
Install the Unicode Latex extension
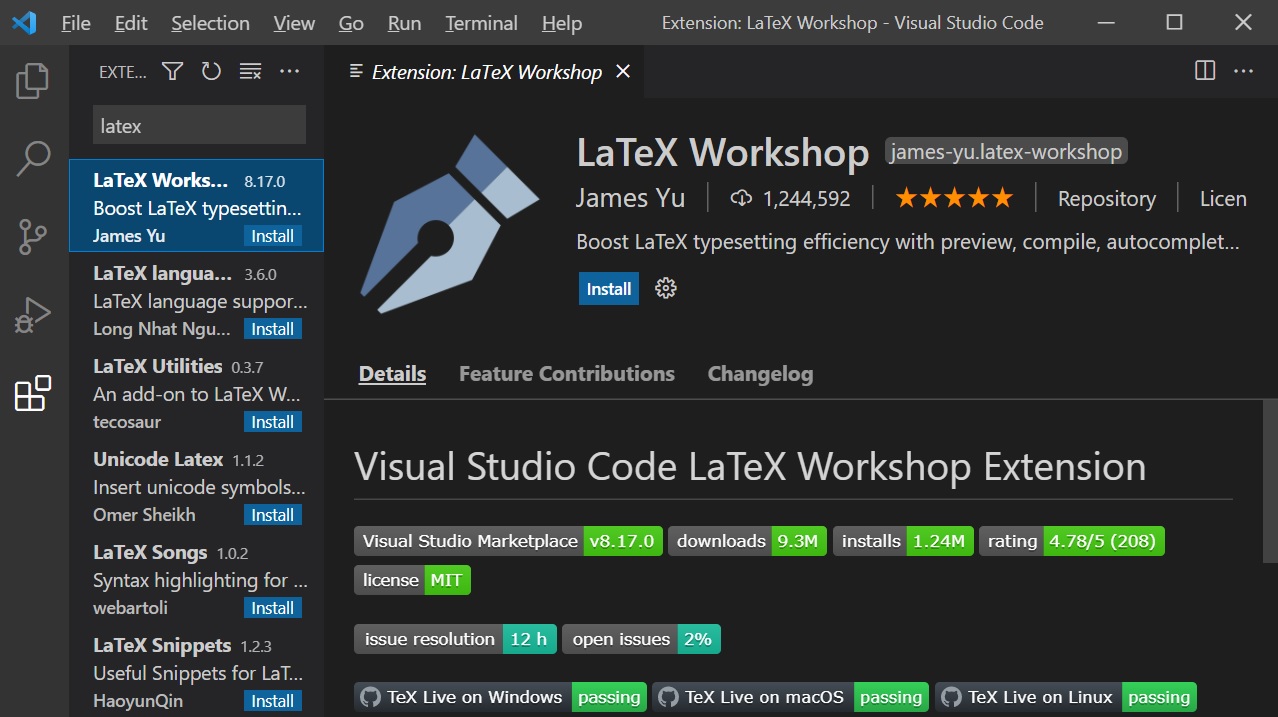[272, 515]
